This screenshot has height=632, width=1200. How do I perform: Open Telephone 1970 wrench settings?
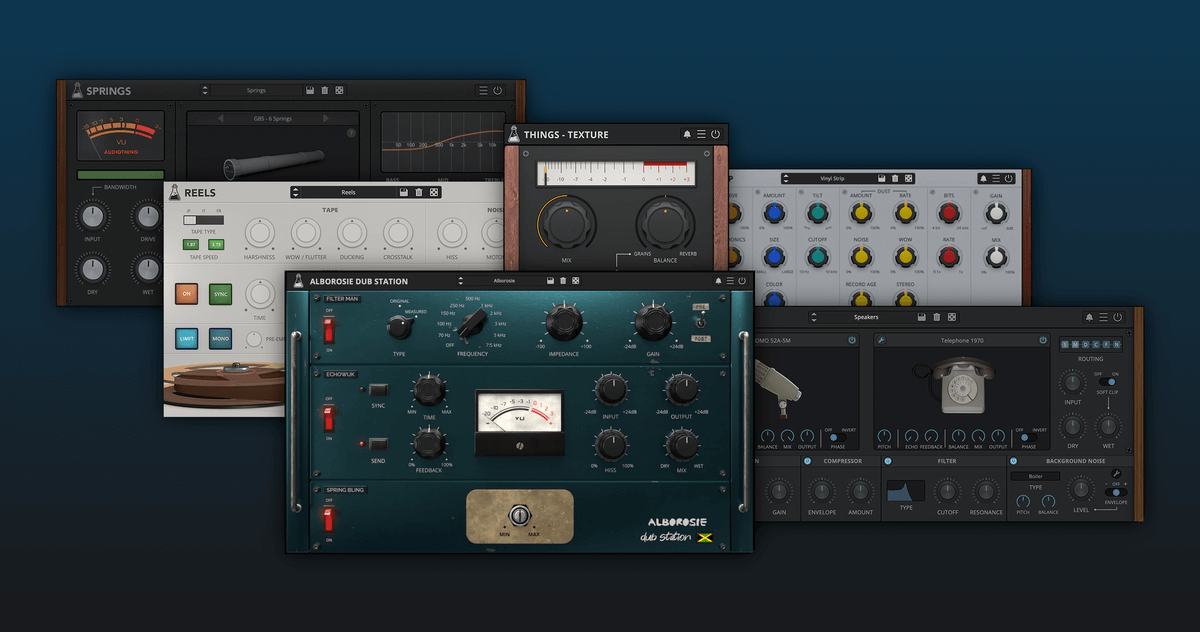click(x=881, y=340)
